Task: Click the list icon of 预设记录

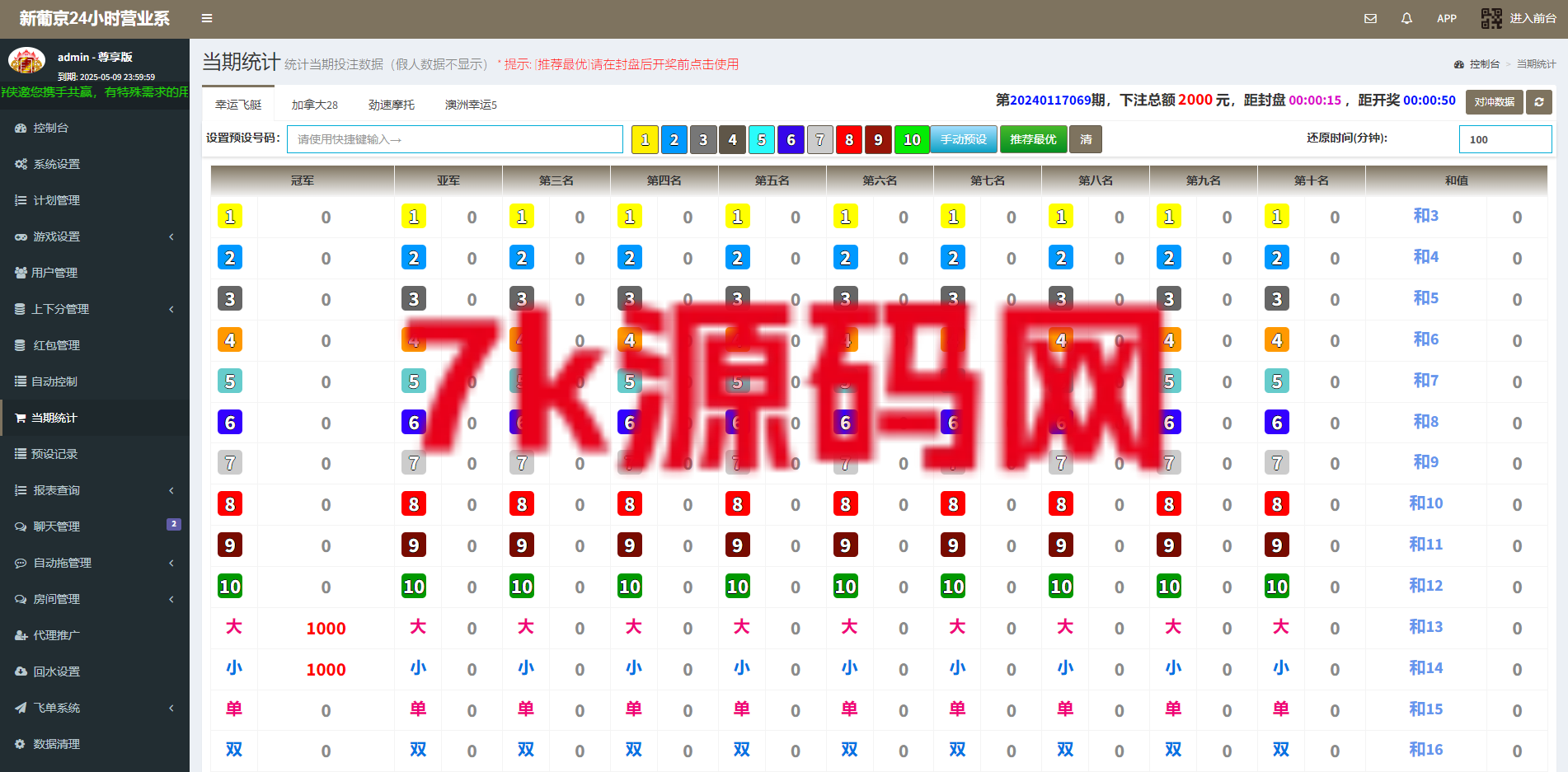Action: click(21, 454)
